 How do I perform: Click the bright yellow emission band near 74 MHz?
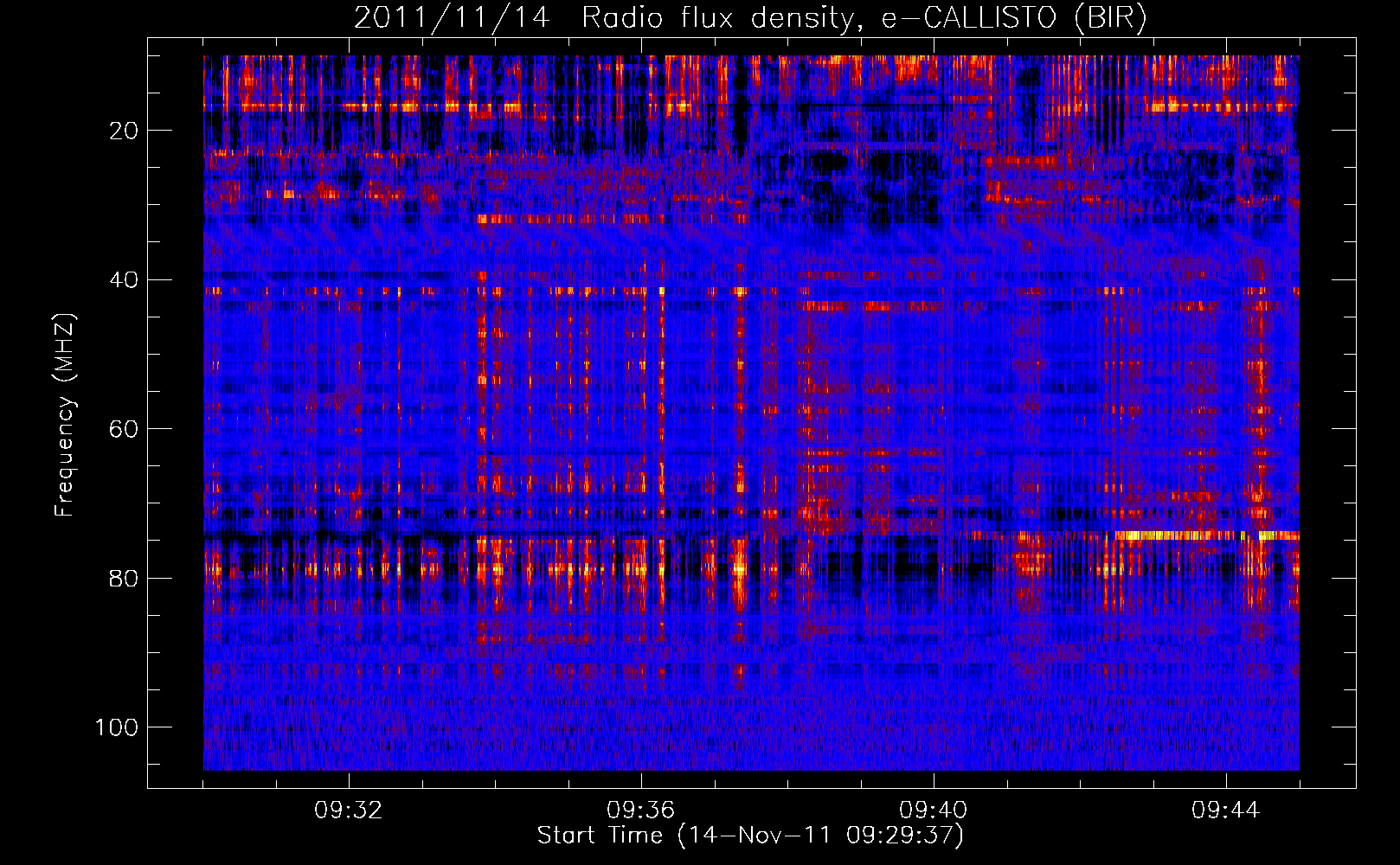pyautogui.click(x=1207, y=535)
